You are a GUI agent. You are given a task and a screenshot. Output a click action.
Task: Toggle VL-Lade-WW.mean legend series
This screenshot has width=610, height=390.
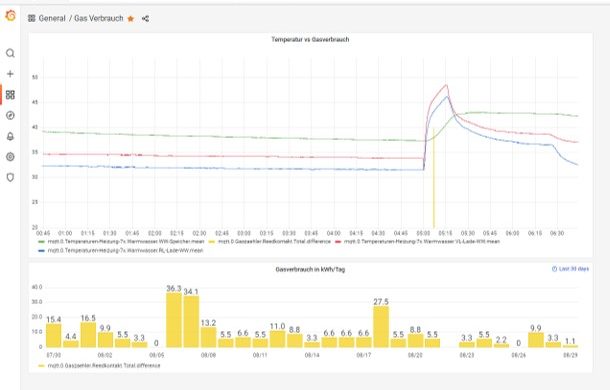pyautogui.click(x=422, y=242)
